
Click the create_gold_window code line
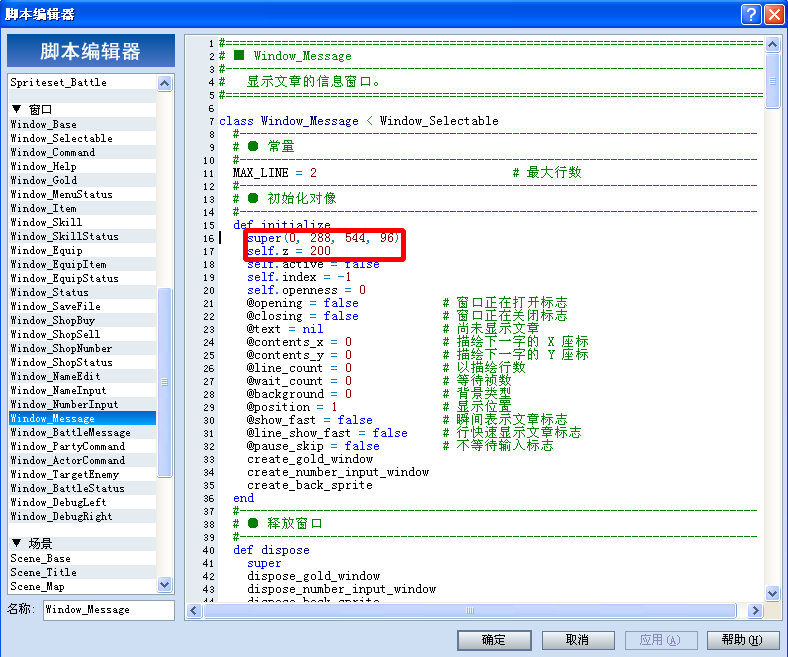coord(310,459)
